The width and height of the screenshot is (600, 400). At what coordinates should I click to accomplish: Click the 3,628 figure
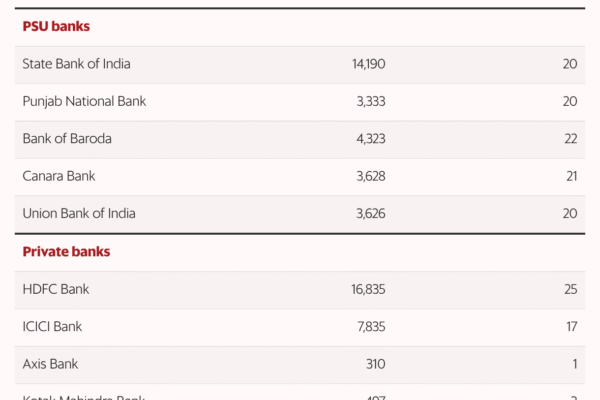pos(370,176)
